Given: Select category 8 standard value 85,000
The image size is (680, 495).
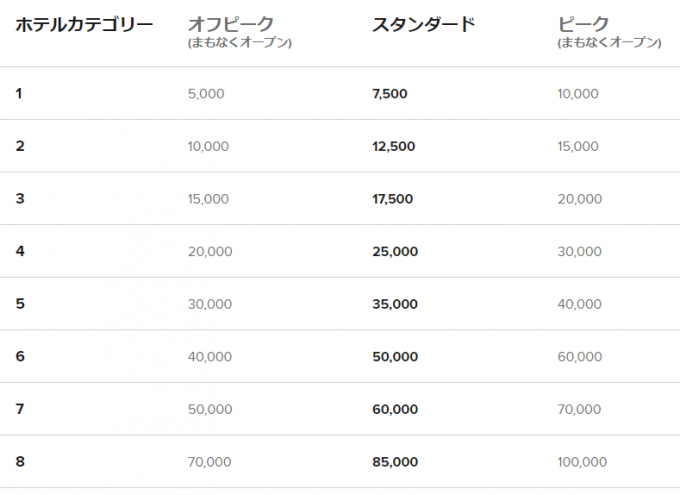Looking at the screenshot, I should click(395, 462).
